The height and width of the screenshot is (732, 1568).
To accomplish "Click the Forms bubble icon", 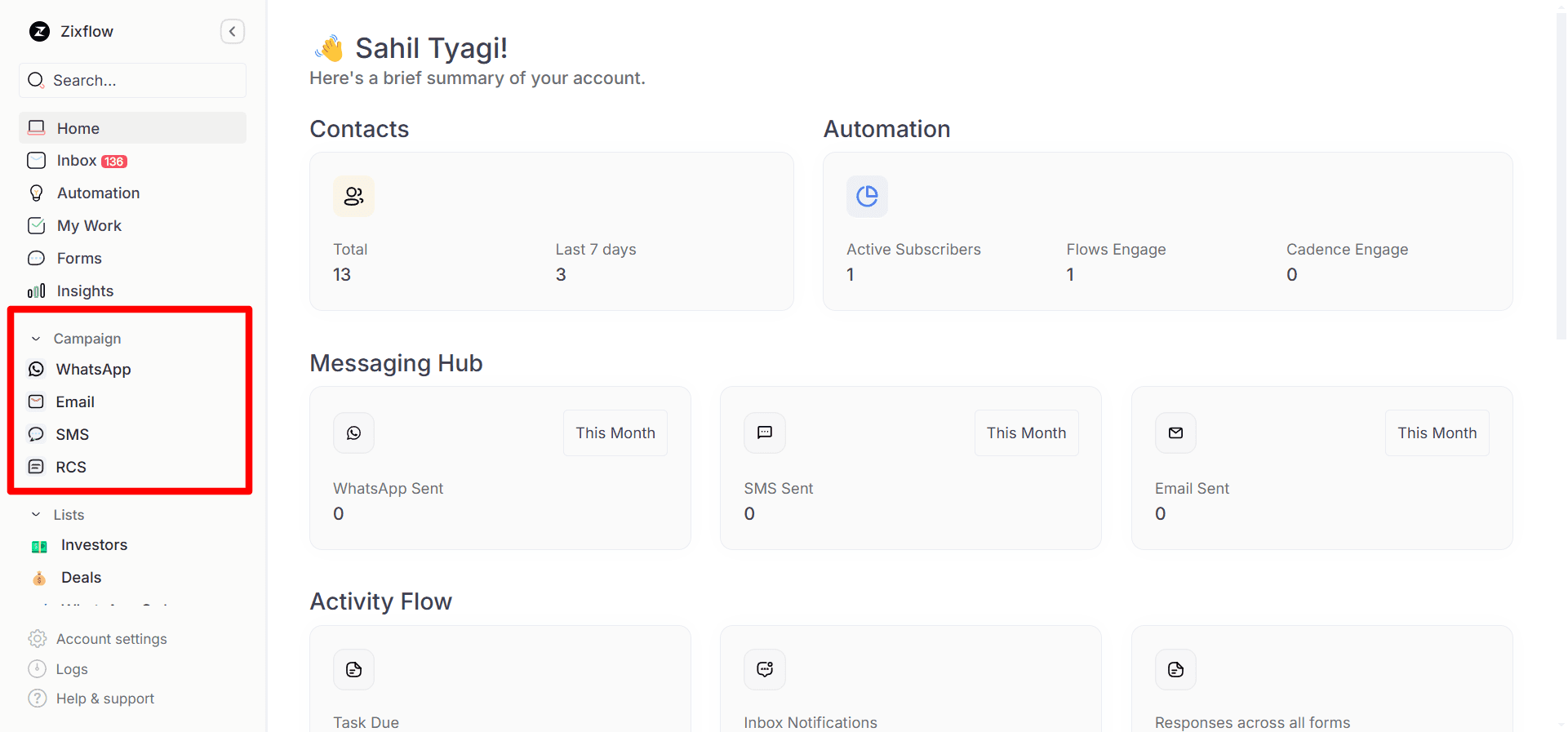I will pos(37,259).
